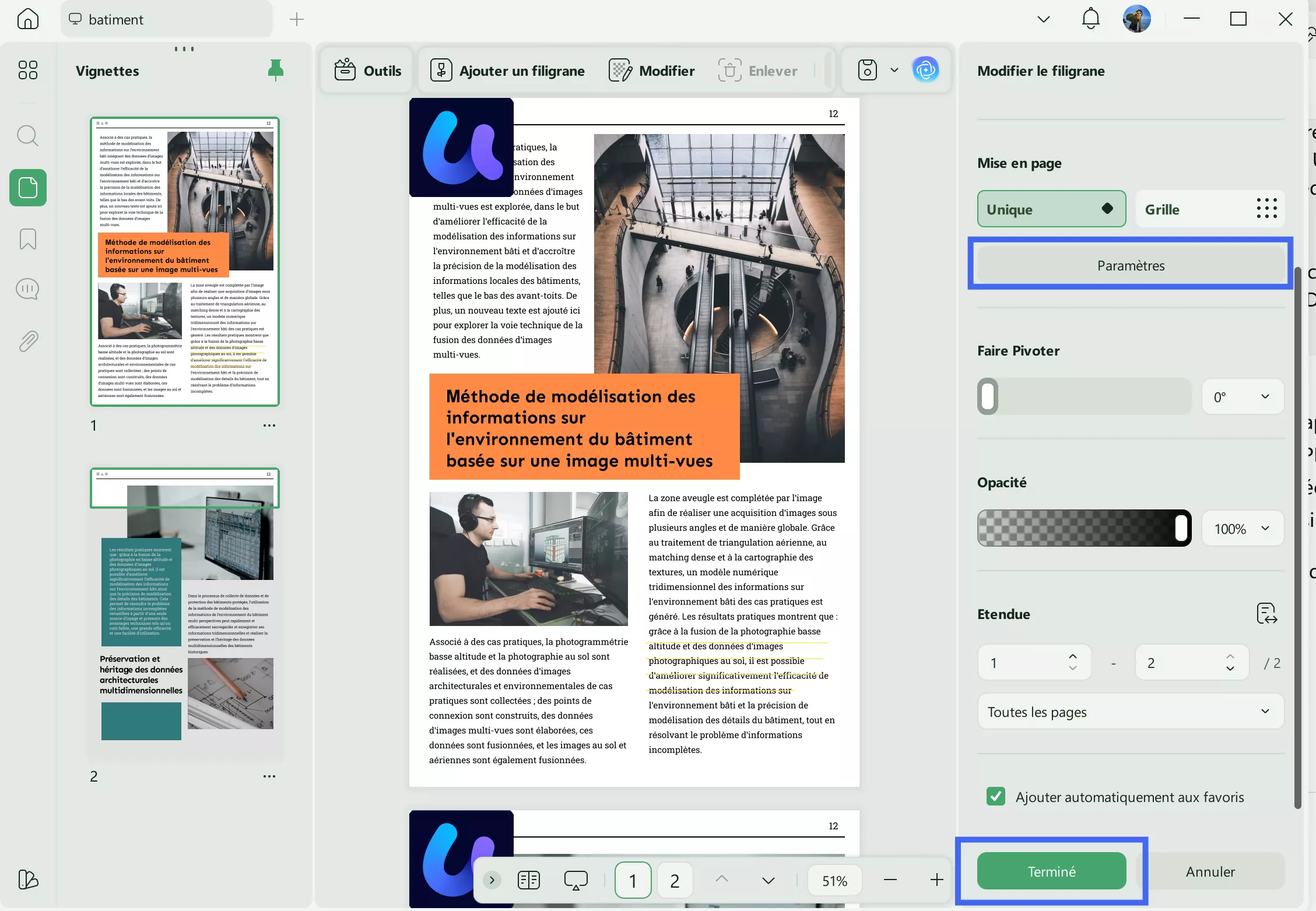
Task: Click the range start page field
Action: (x=1034, y=662)
